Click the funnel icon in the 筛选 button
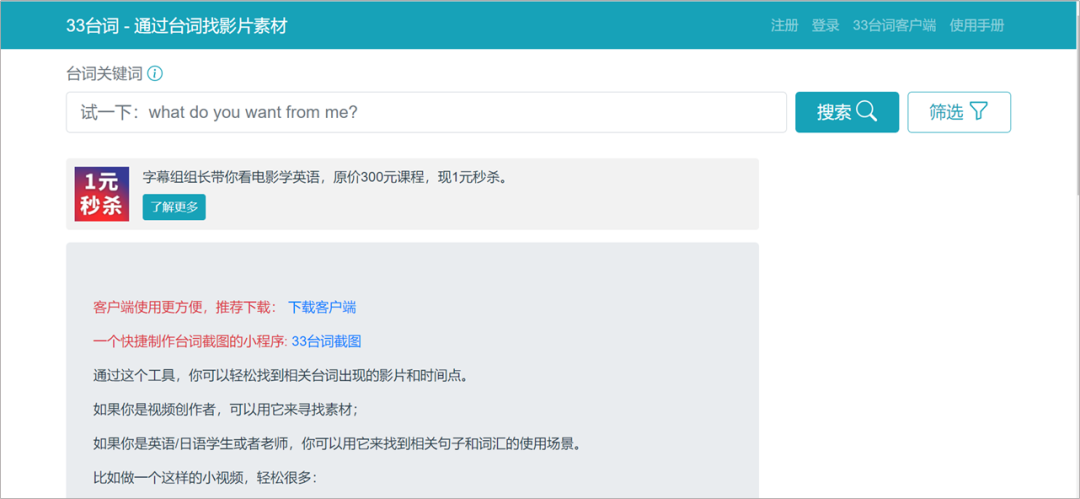 click(978, 112)
